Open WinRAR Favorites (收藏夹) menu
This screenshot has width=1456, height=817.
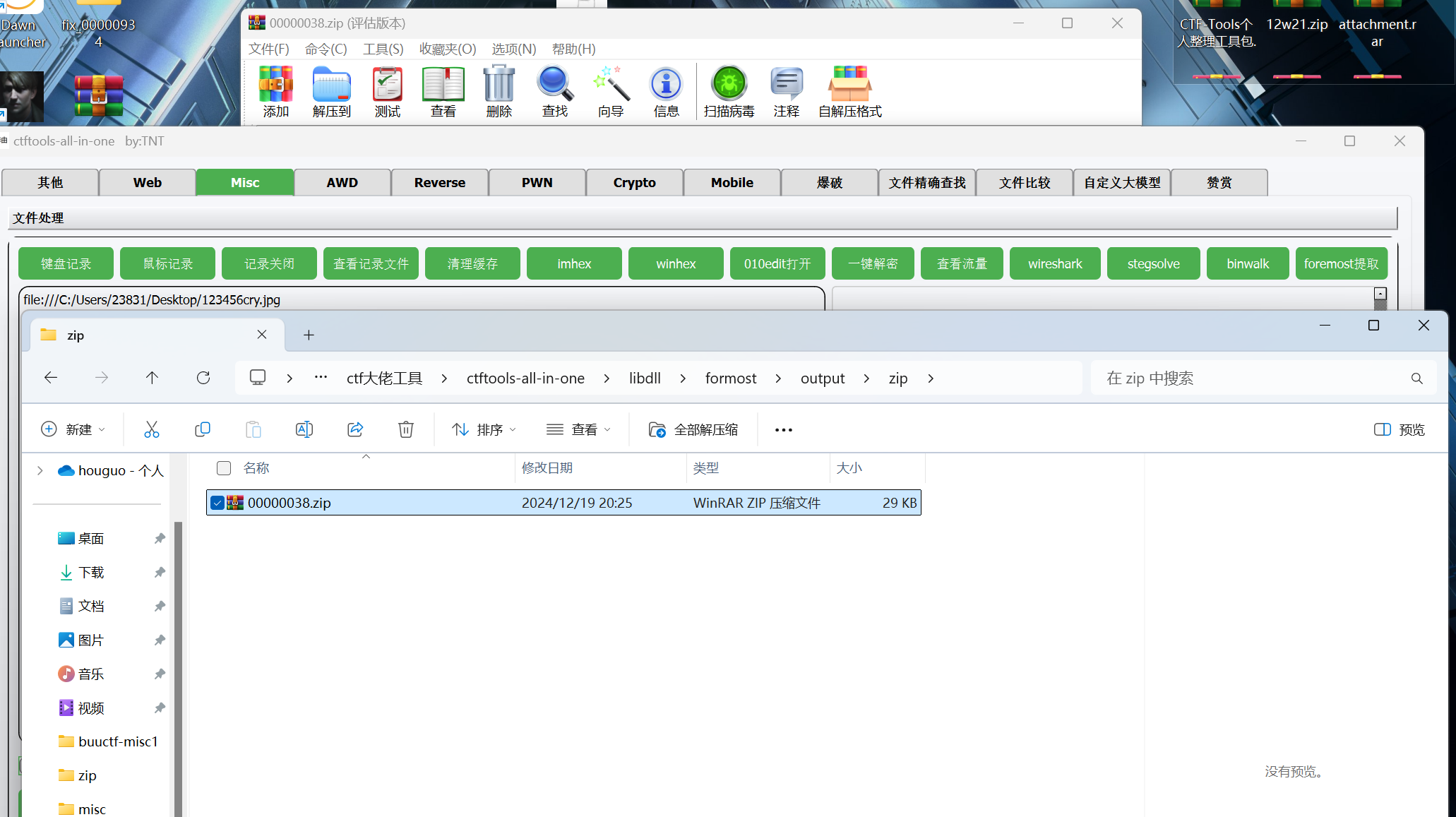pos(448,49)
